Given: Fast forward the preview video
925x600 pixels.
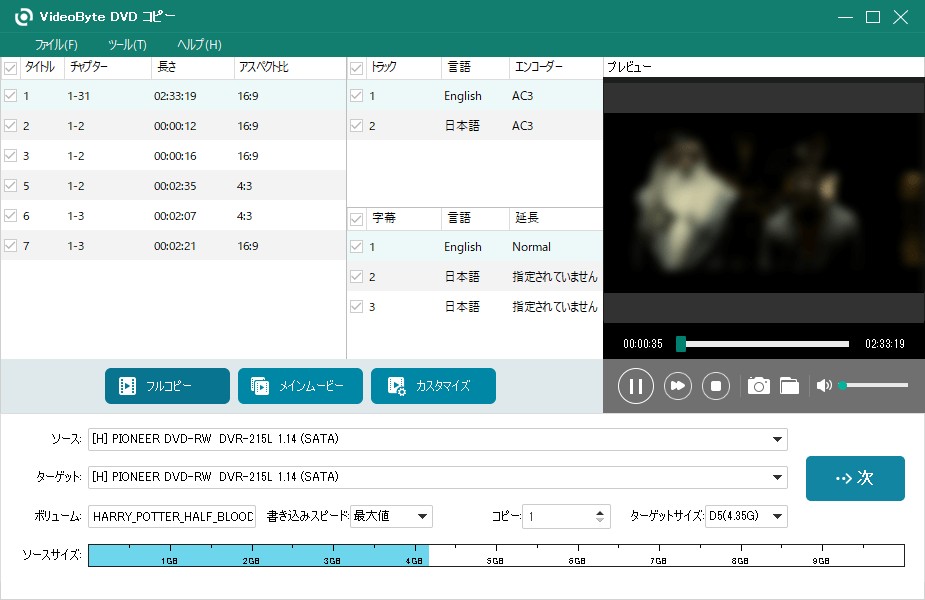Looking at the screenshot, I should (x=678, y=386).
